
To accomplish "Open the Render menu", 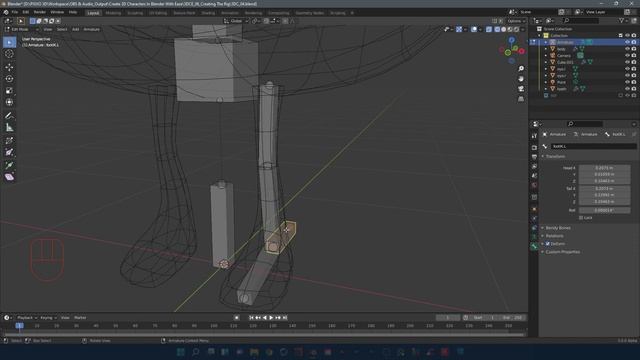I will pos(40,12).
